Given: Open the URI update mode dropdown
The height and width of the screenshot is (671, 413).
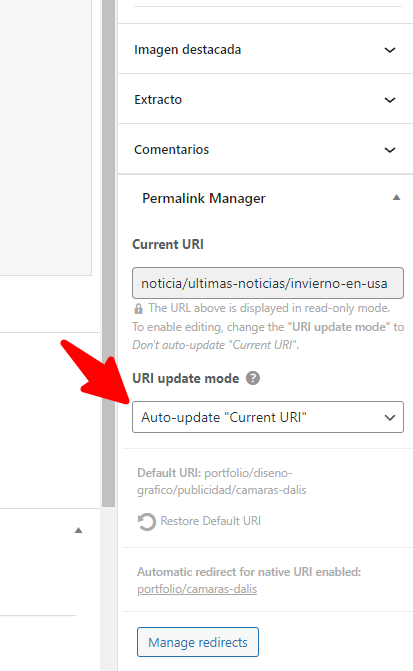Looking at the screenshot, I should [268, 417].
